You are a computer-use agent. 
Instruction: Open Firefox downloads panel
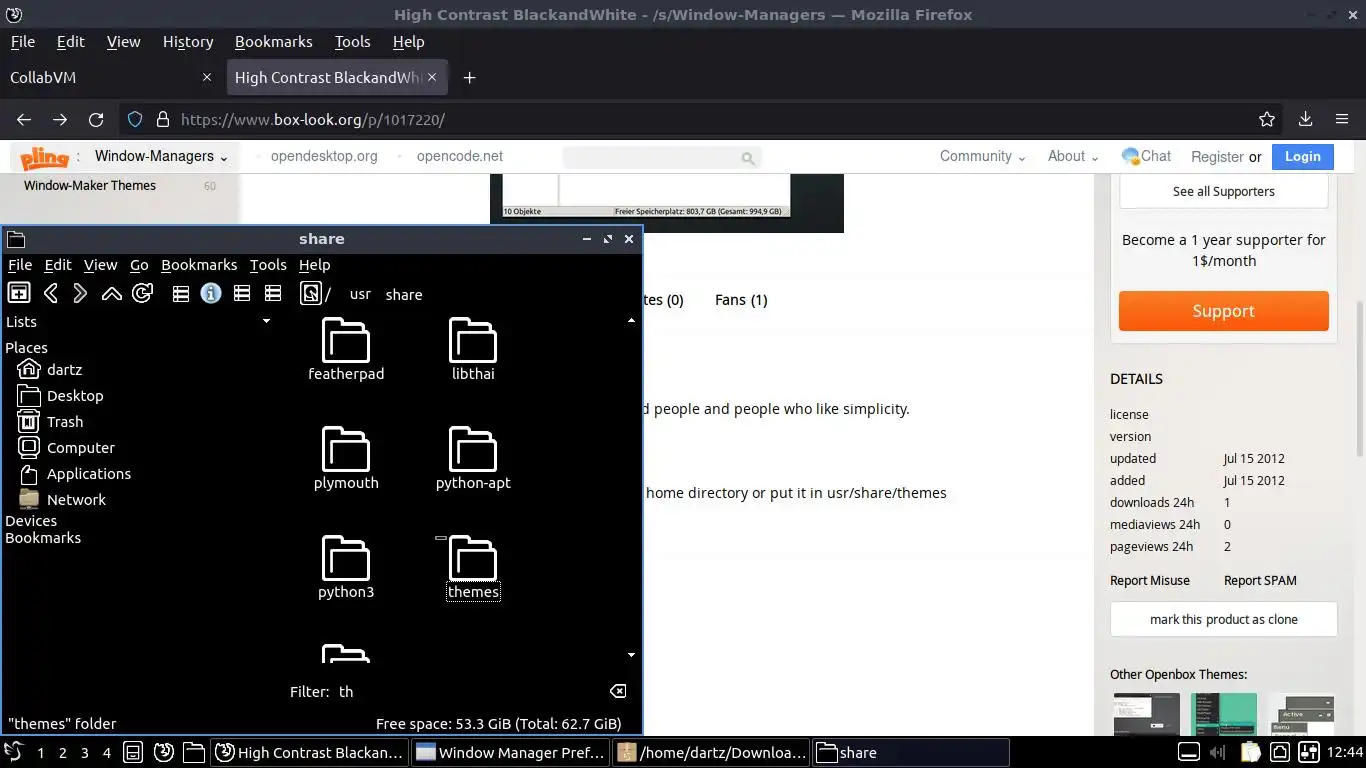(1305, 119)
